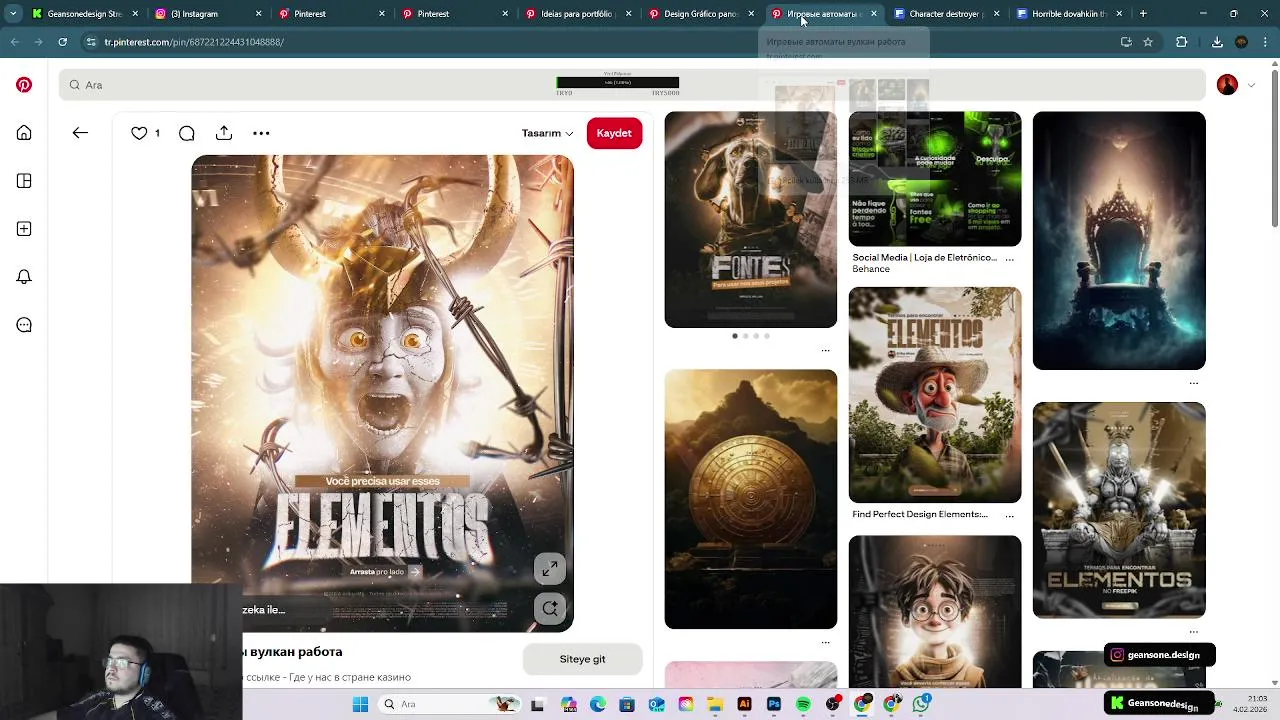This screenshot has height=720, width=1280.
Task: Like the pin with the heart icon
Action: click(x=139, y=133)
